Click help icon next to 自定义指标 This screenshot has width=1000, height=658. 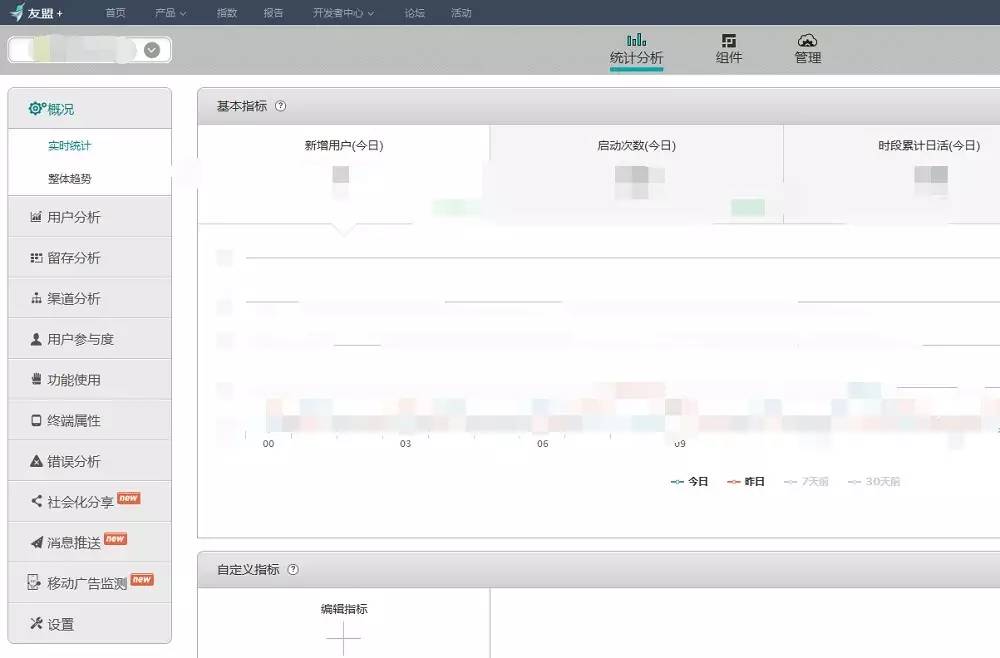pos(293,569)
